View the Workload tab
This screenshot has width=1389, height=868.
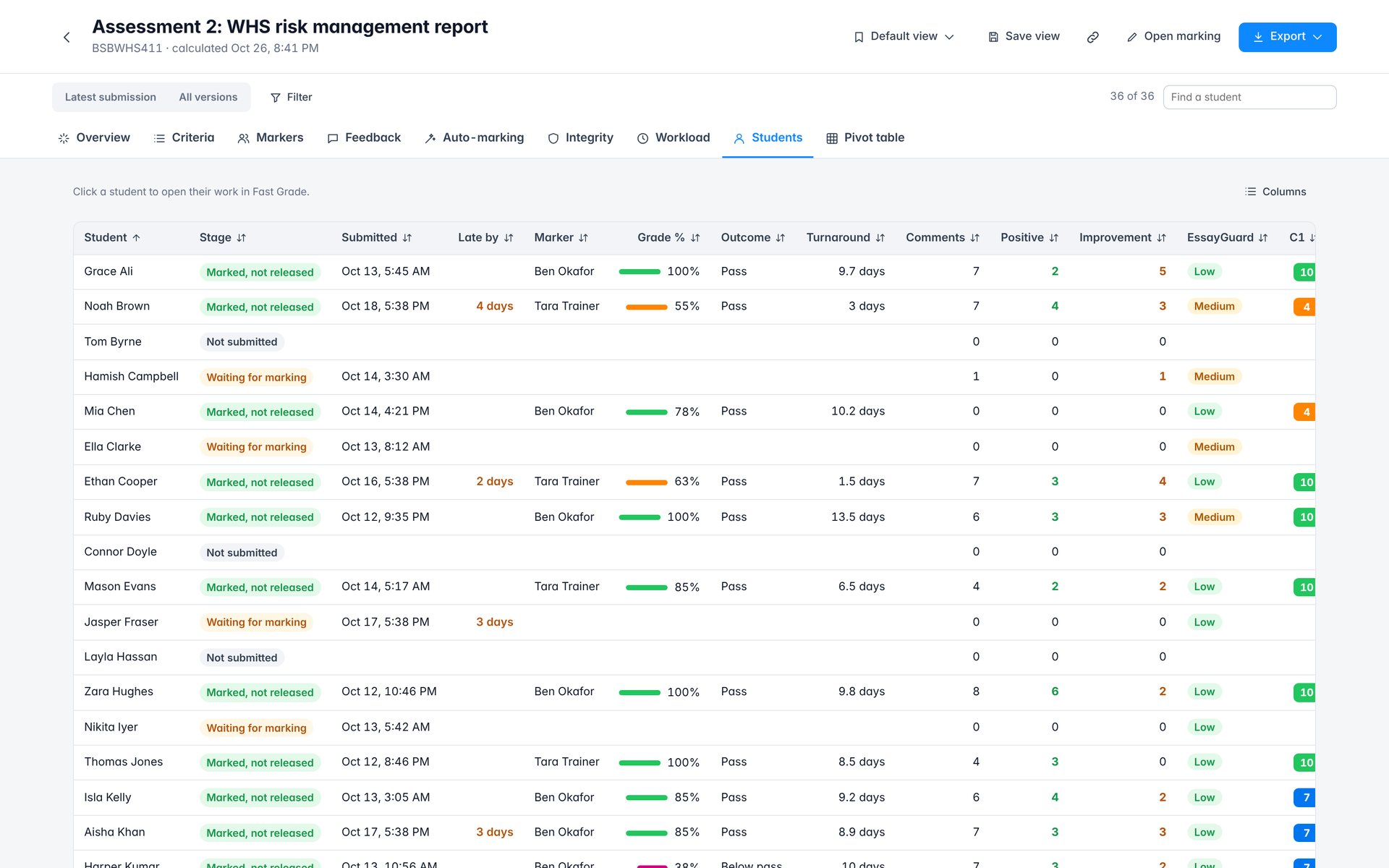pos(674,137)
